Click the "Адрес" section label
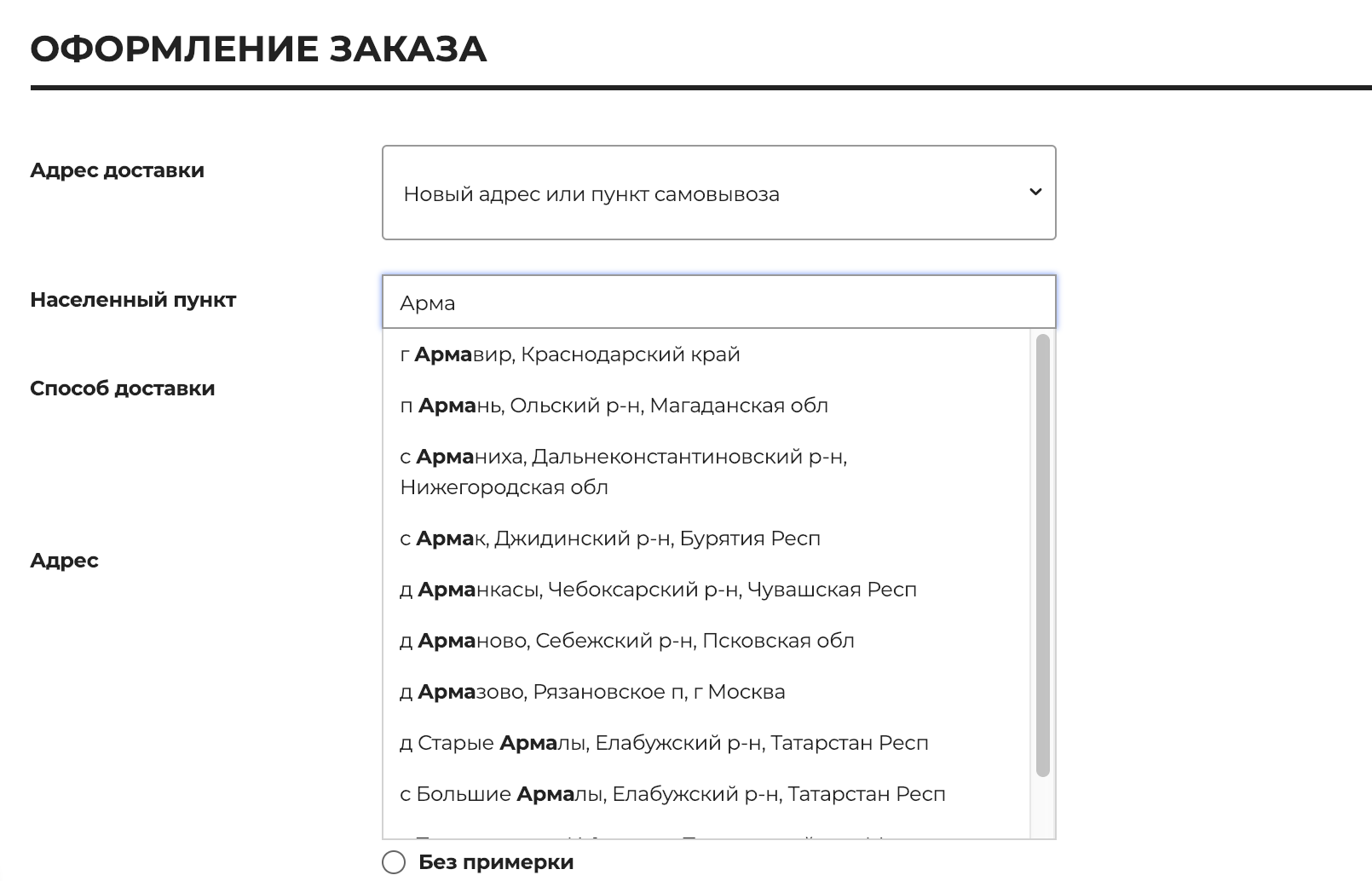1372x881 pixels. [64, 561]
